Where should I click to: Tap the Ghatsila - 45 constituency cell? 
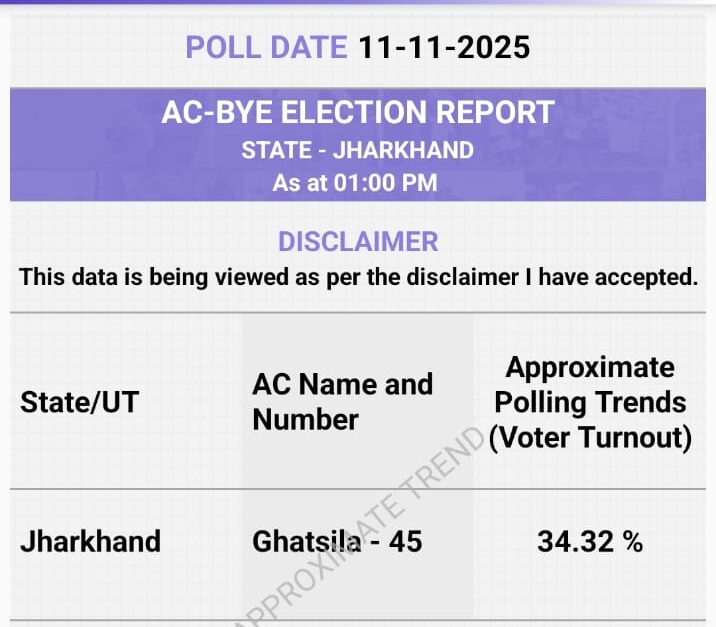click(x=337, y=541)
